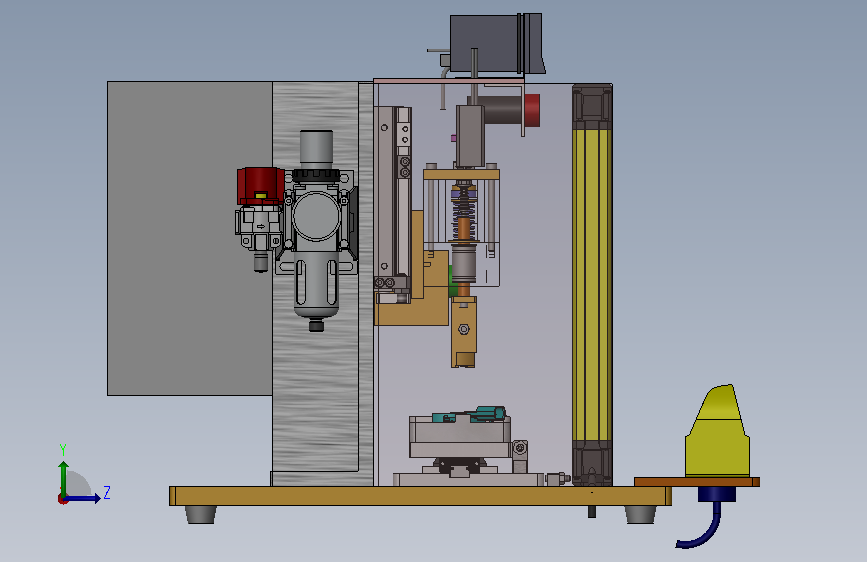
Task: Pick the red lockout valve knob
Action: [260, 186]
